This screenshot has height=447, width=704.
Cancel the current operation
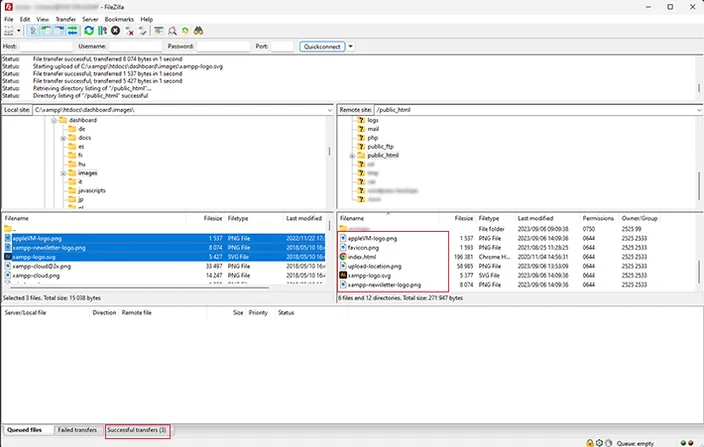pyautogui.click(x=115, y=31)
